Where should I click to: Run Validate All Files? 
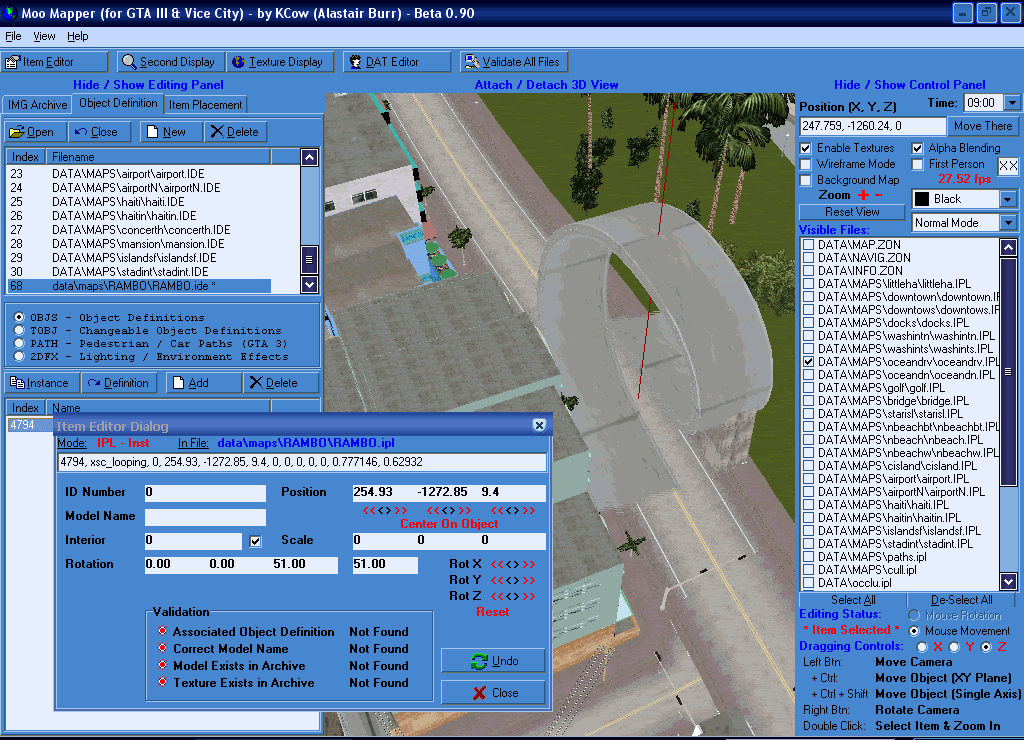click(513, 62)
